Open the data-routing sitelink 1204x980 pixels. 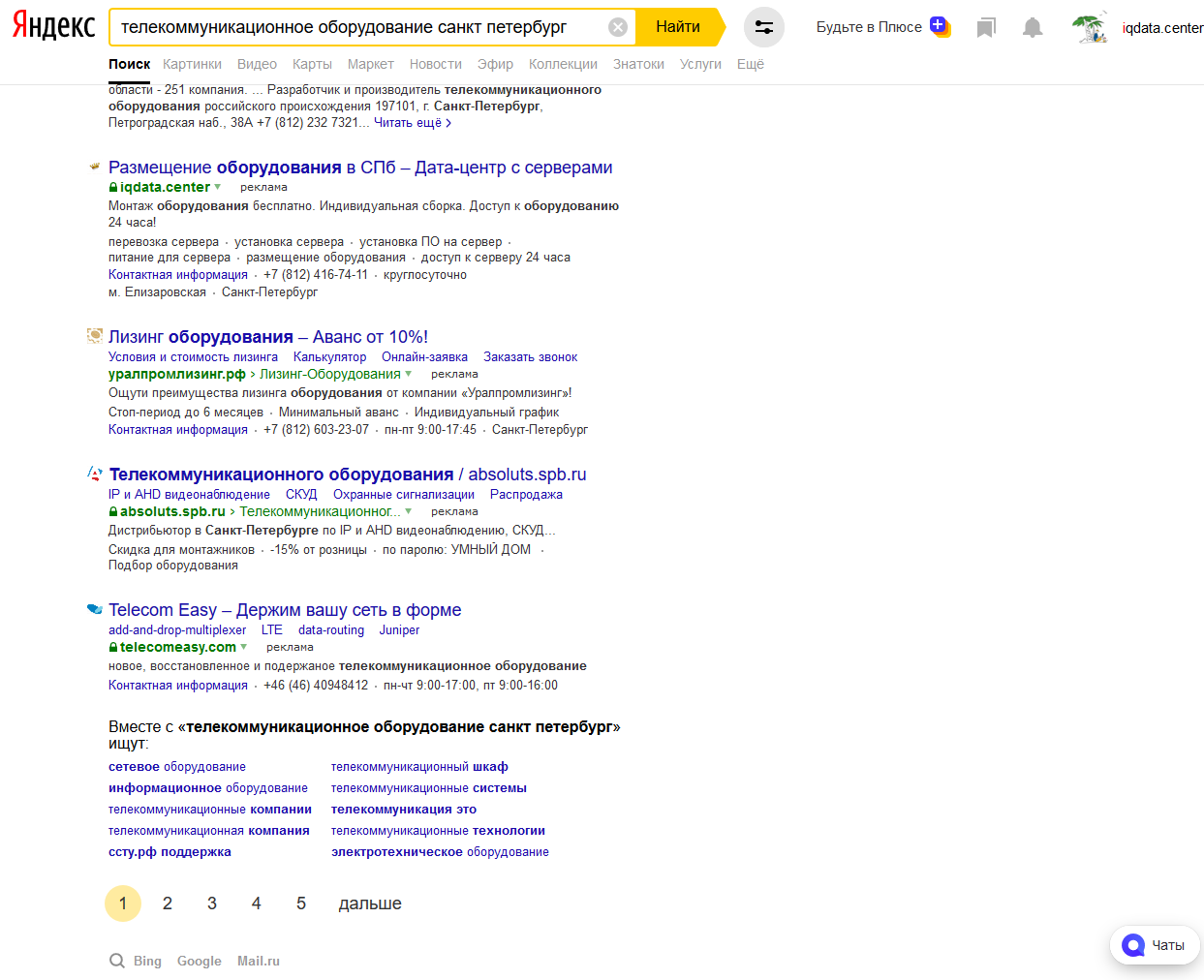coord(331,630)
